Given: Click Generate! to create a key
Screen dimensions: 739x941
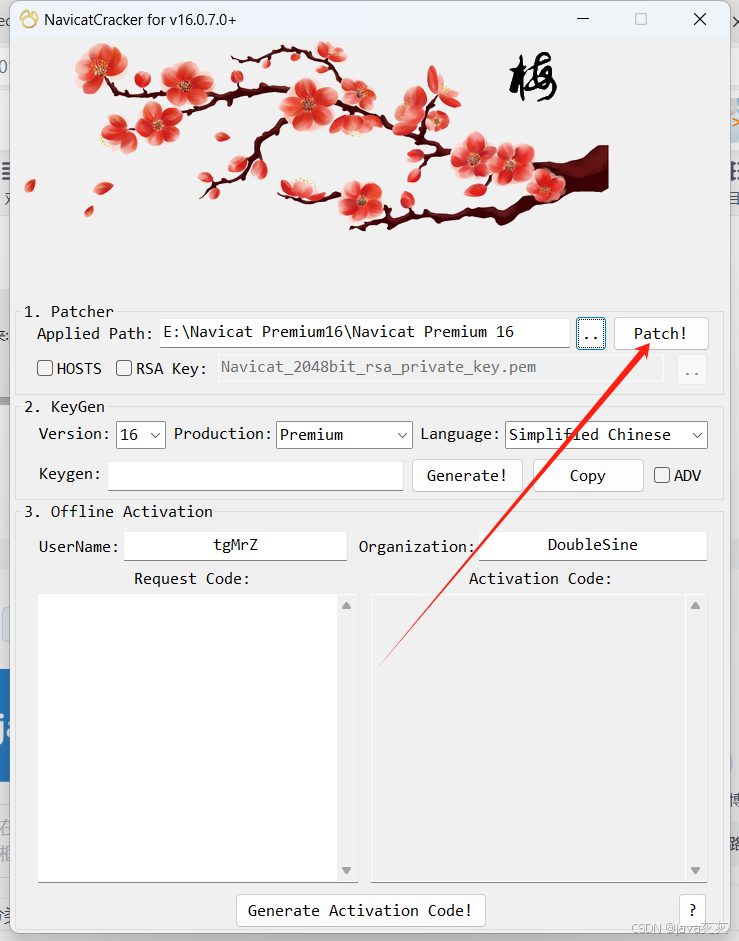Looking at the screenshot, I should coord(467,475).
